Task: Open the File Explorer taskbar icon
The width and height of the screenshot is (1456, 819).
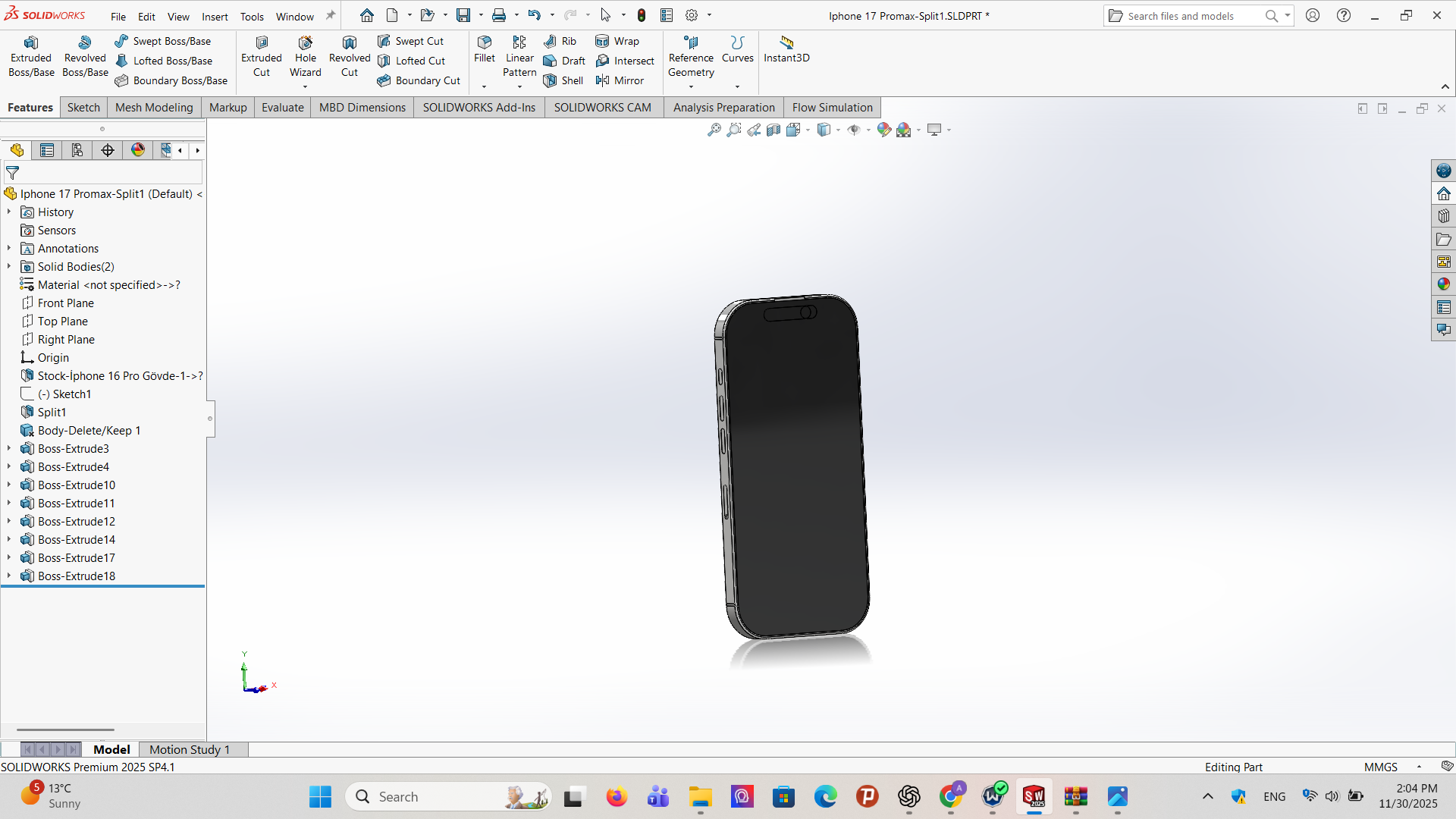Action: (700, 797)
